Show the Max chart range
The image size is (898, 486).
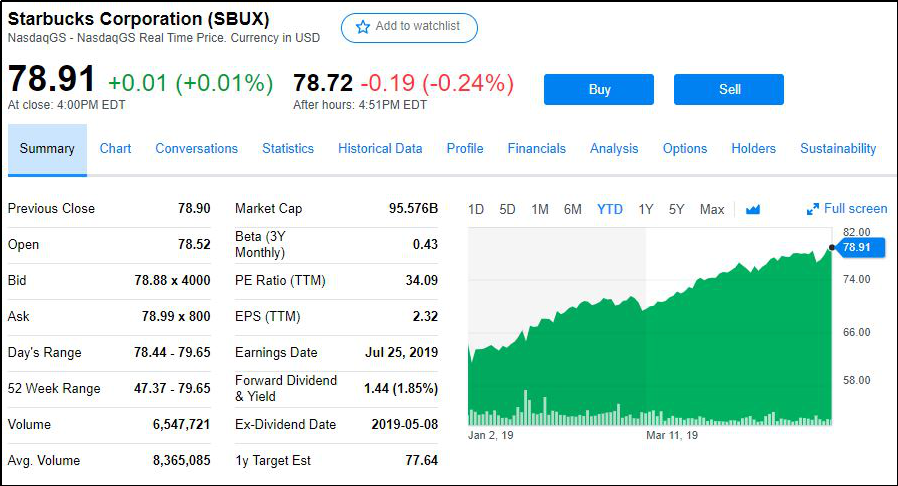[712, 209]
